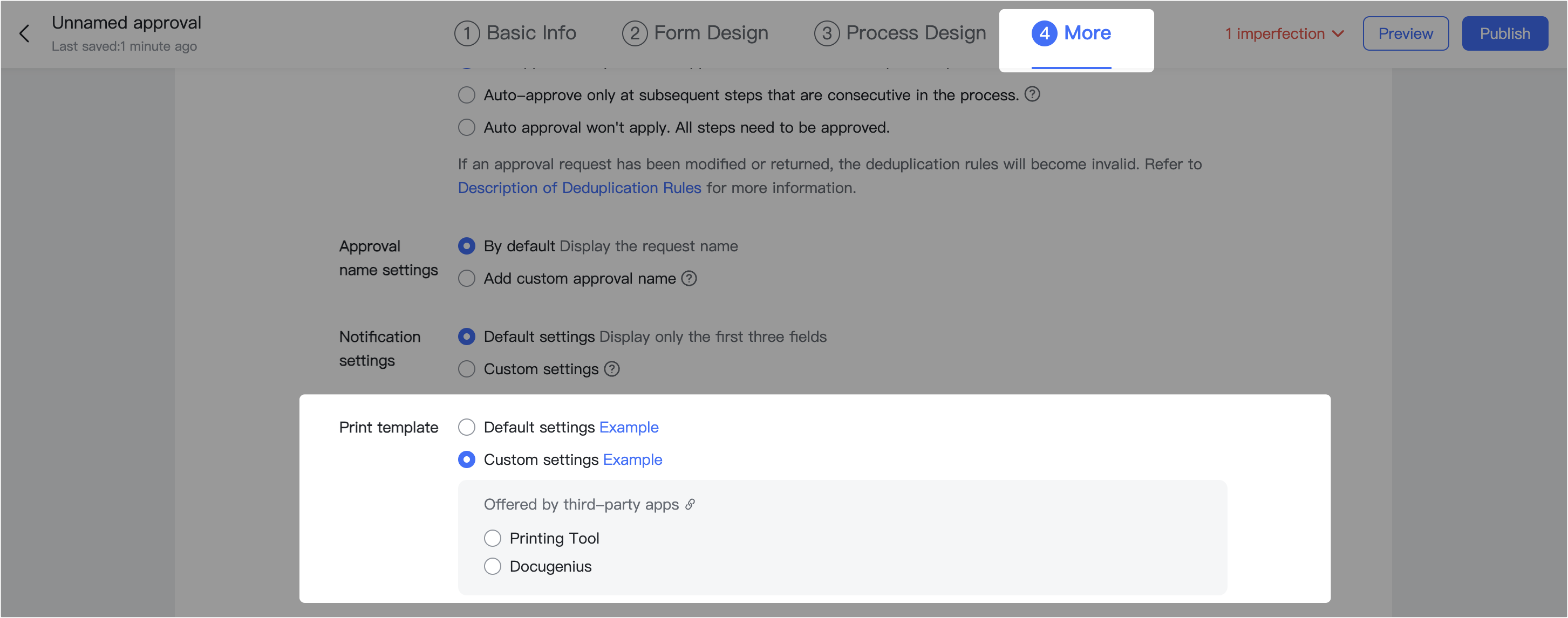
Task: Click the Last saved timestamp text
Action: 124,46
